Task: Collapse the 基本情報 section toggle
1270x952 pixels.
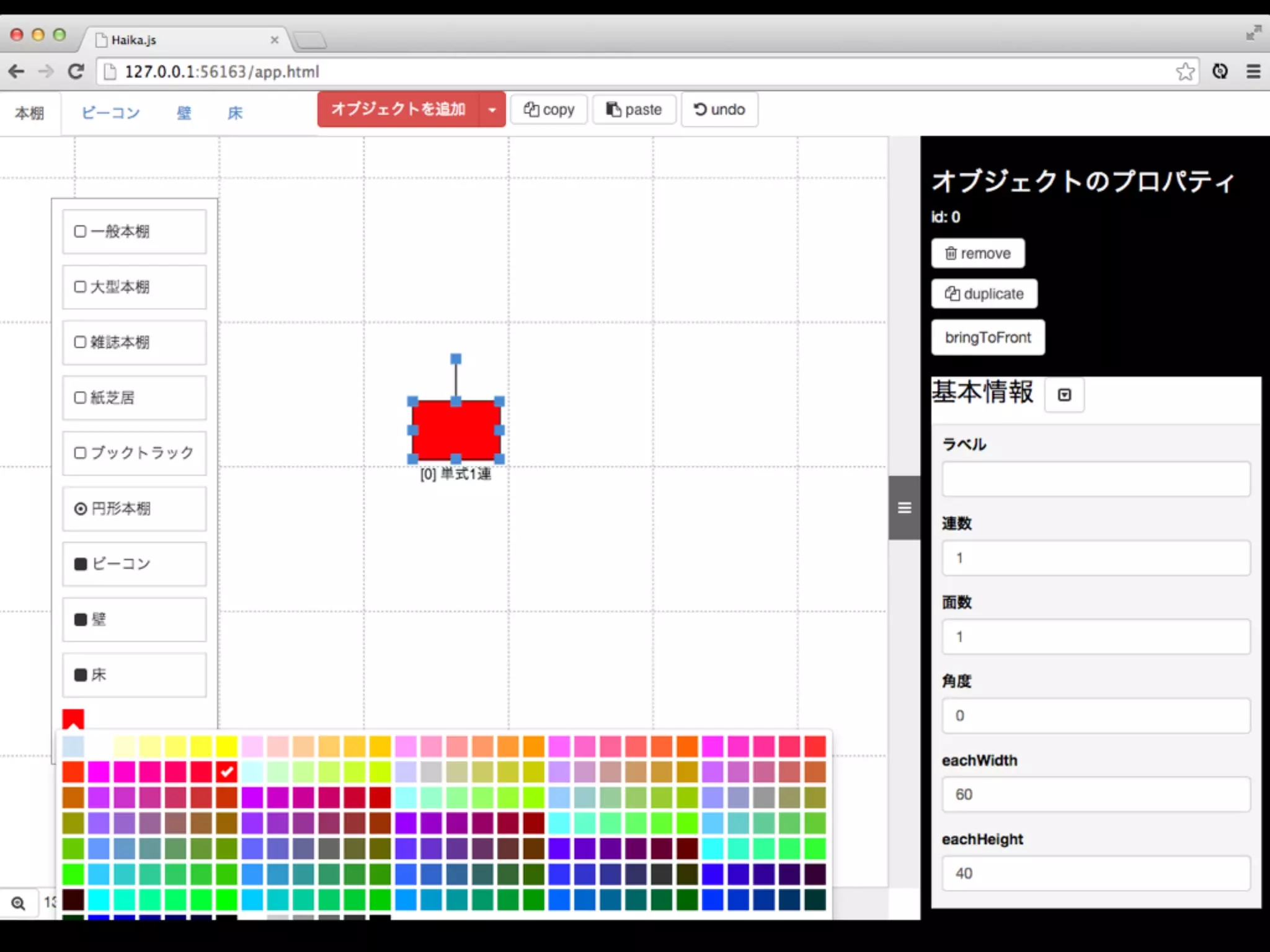Action: point(1064,395)
